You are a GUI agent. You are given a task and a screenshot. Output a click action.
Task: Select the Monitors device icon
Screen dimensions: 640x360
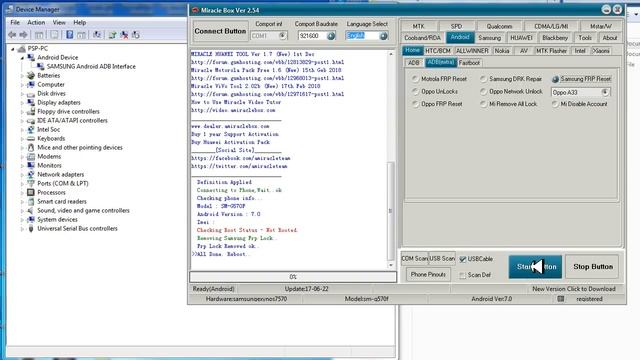31,165
